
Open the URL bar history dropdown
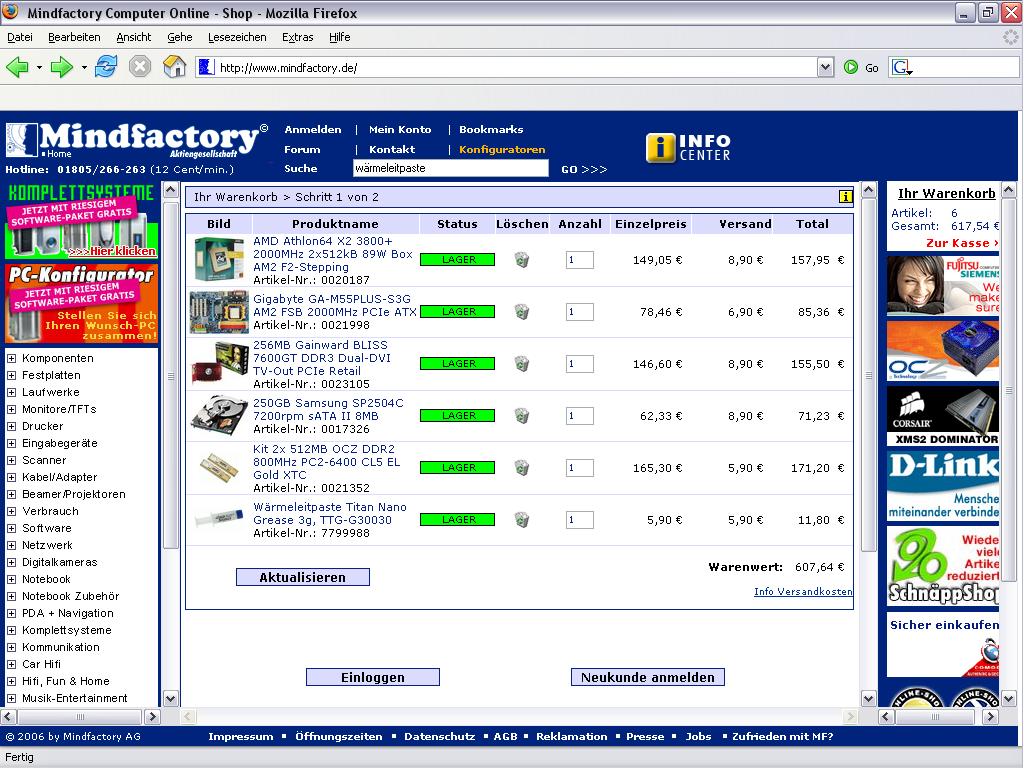825,67
